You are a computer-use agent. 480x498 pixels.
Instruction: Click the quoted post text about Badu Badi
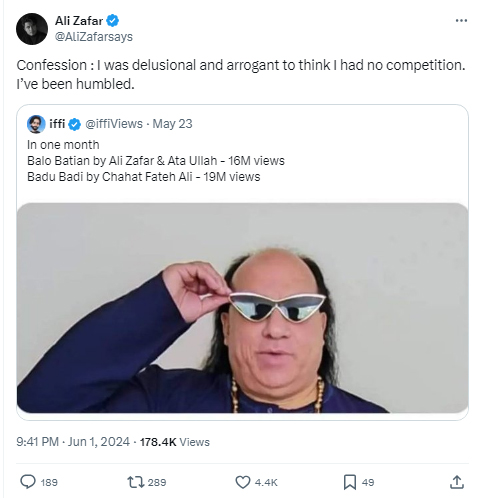(144, 177)
